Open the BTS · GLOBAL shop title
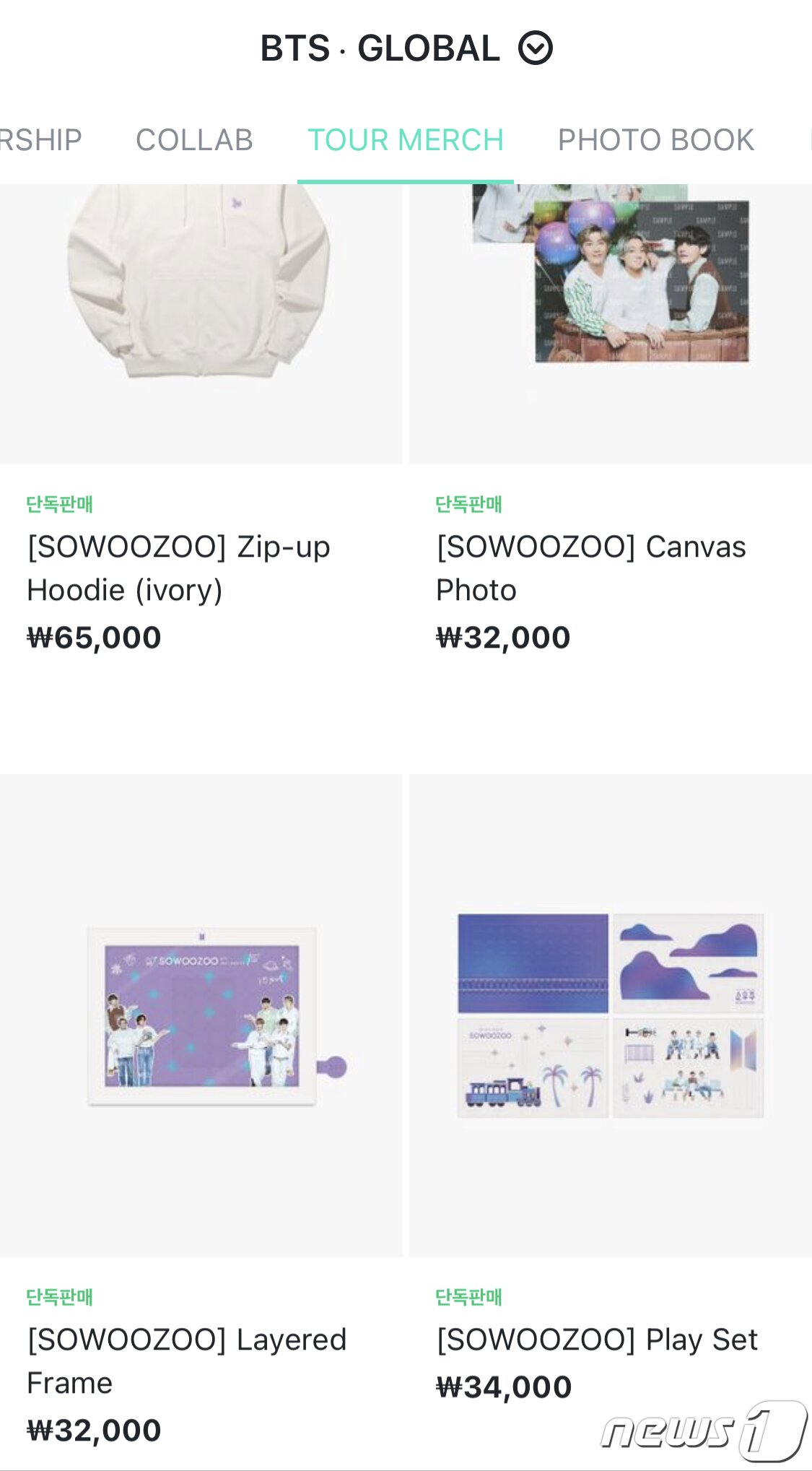This screenshot has width=812, height=1471. [380, 48]
